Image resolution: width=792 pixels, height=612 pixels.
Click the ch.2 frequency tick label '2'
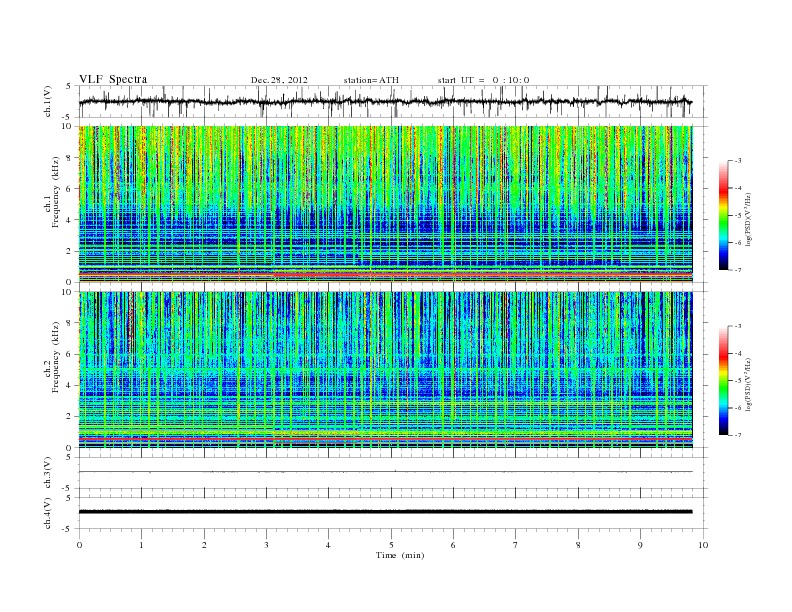point(69,417)
